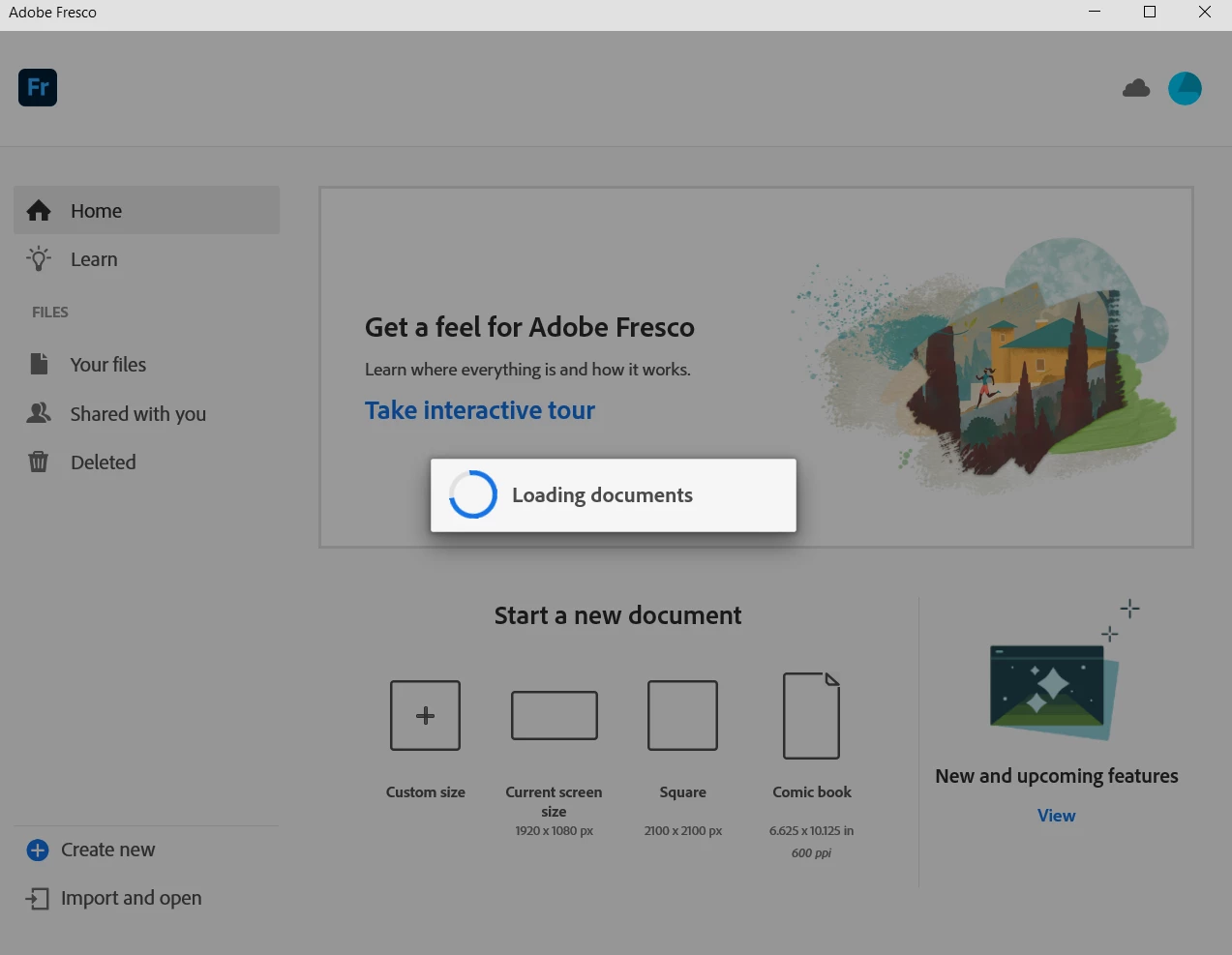The image size is (1232, 955).
Task: Click the New and upcoming features heading
Action: pyautogui.click(x=1056, y=776)
